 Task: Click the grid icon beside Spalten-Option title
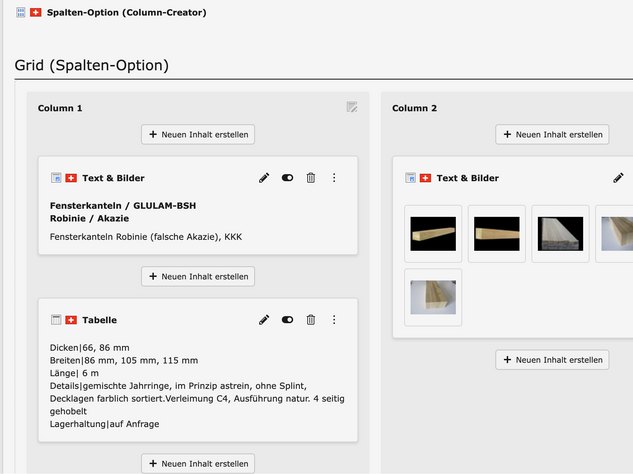(21, 13)
